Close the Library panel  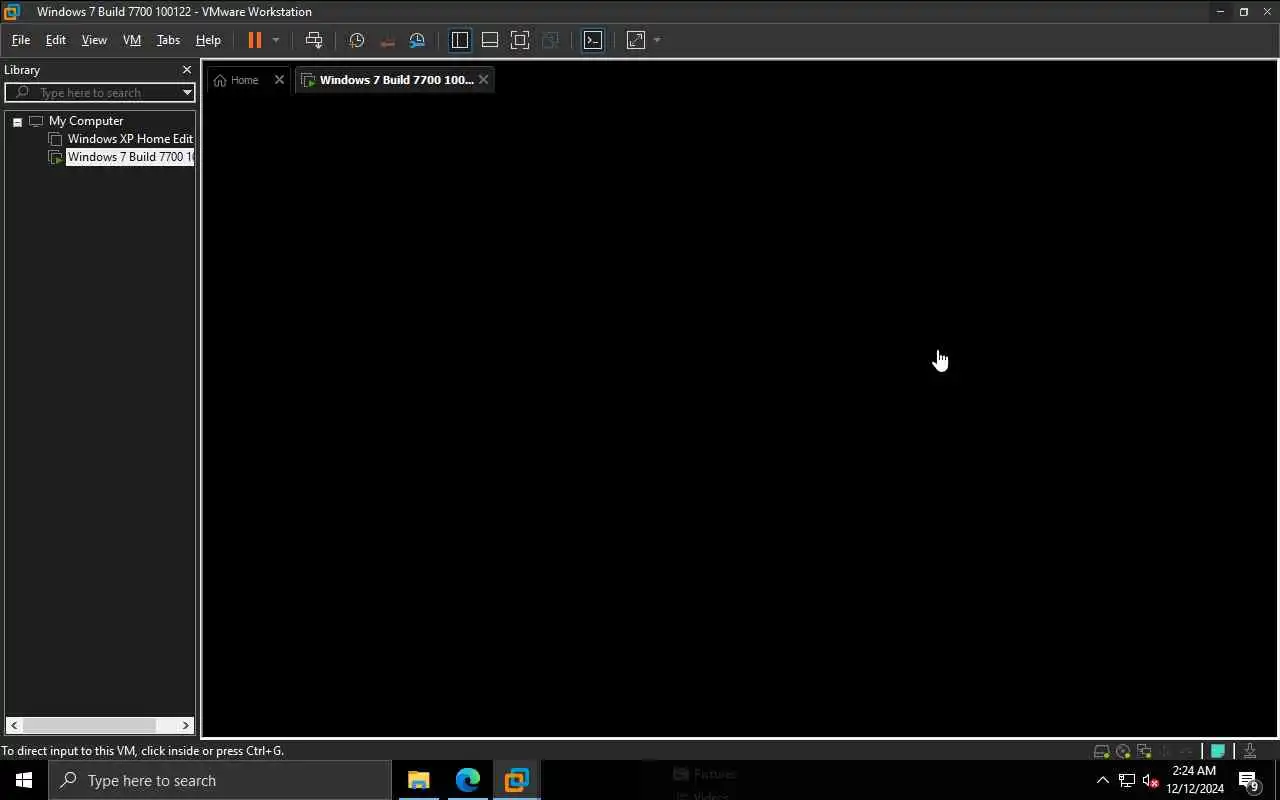point(186,70)
